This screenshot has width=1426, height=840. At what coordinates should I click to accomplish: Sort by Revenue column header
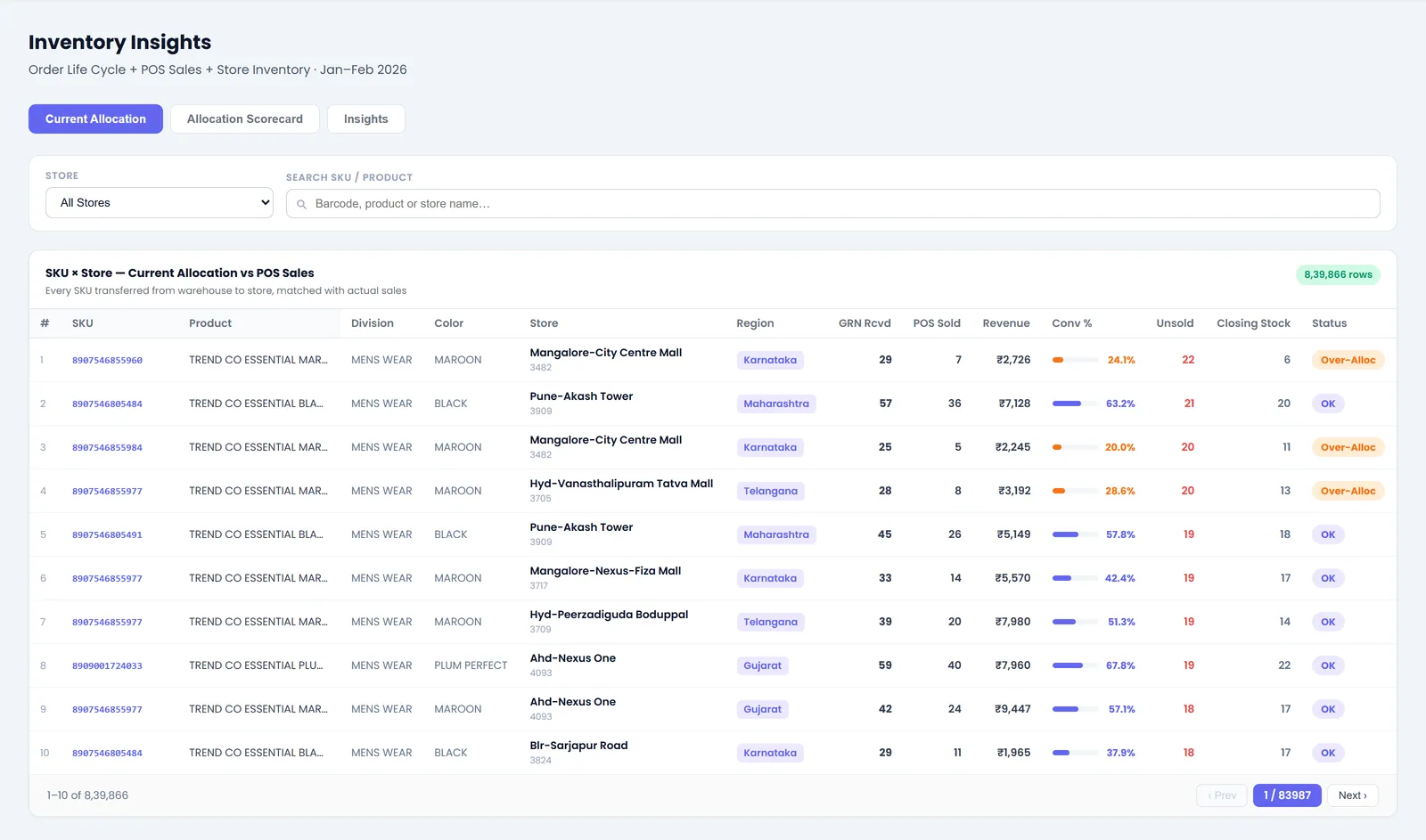(x=1006, y=323)
